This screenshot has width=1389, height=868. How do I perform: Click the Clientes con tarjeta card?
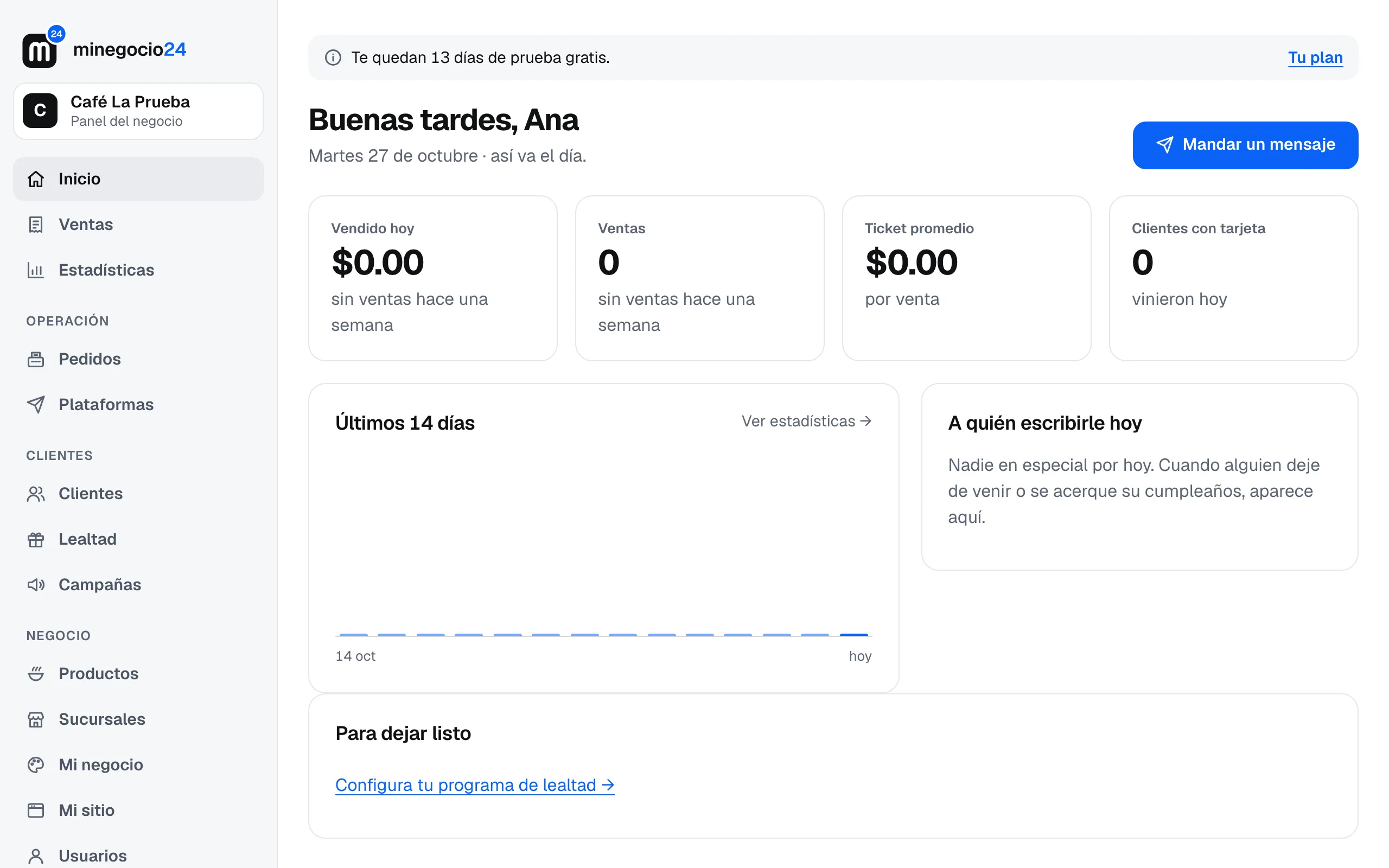[1233, 278]
